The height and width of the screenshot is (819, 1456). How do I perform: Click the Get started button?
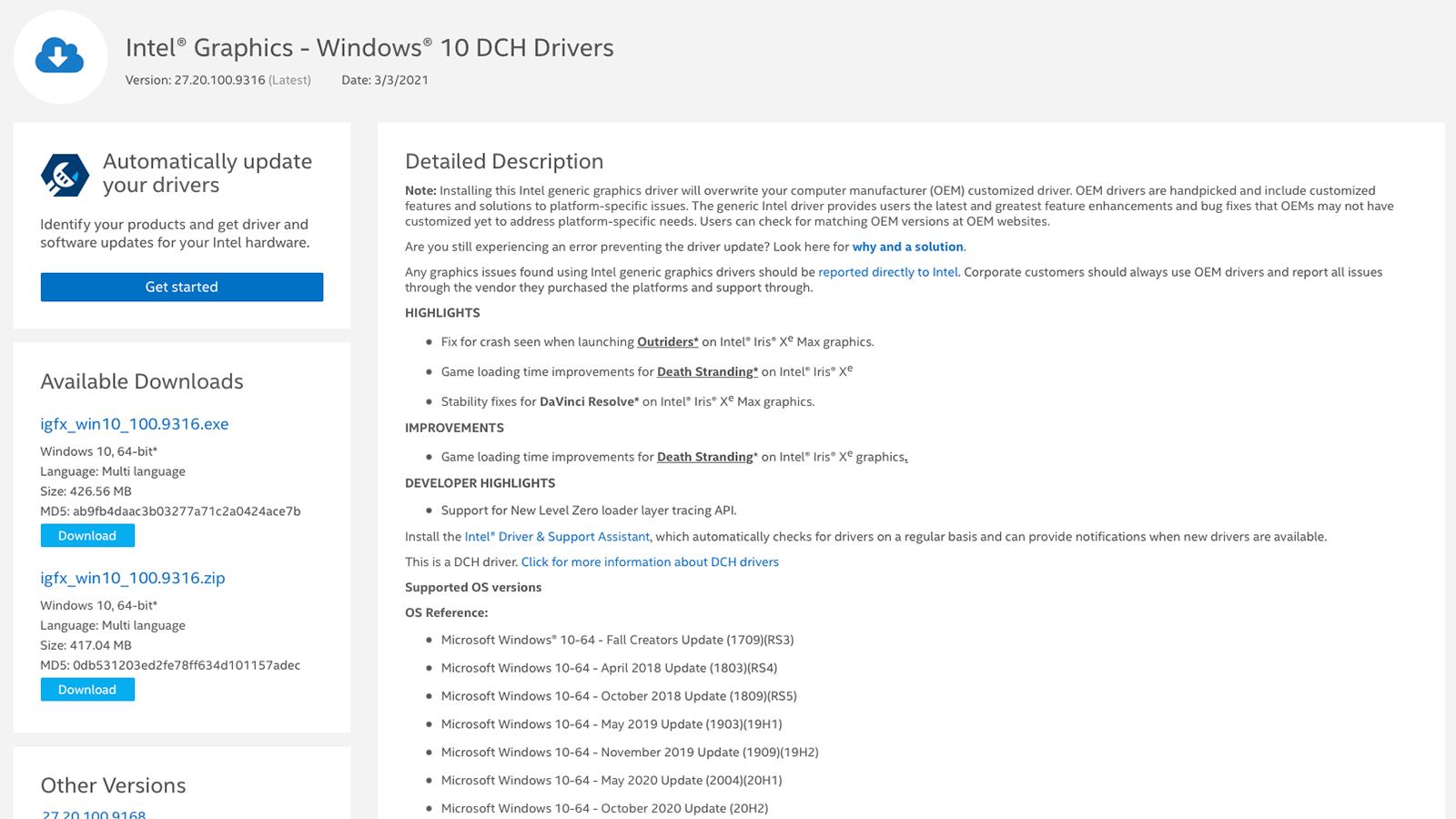pyautogui.click(x=182, y=287)
